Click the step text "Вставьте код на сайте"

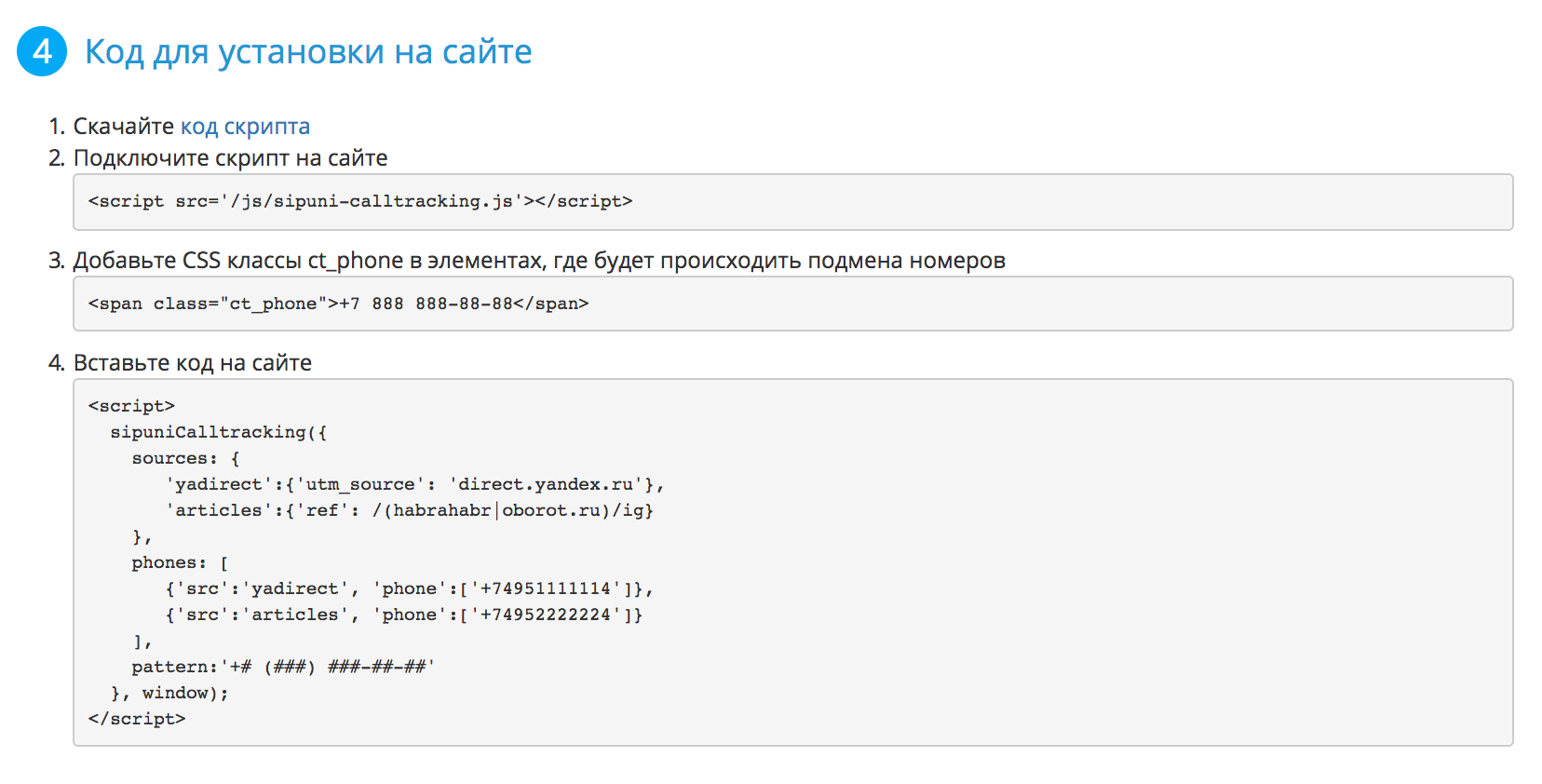tap(192, 363)
